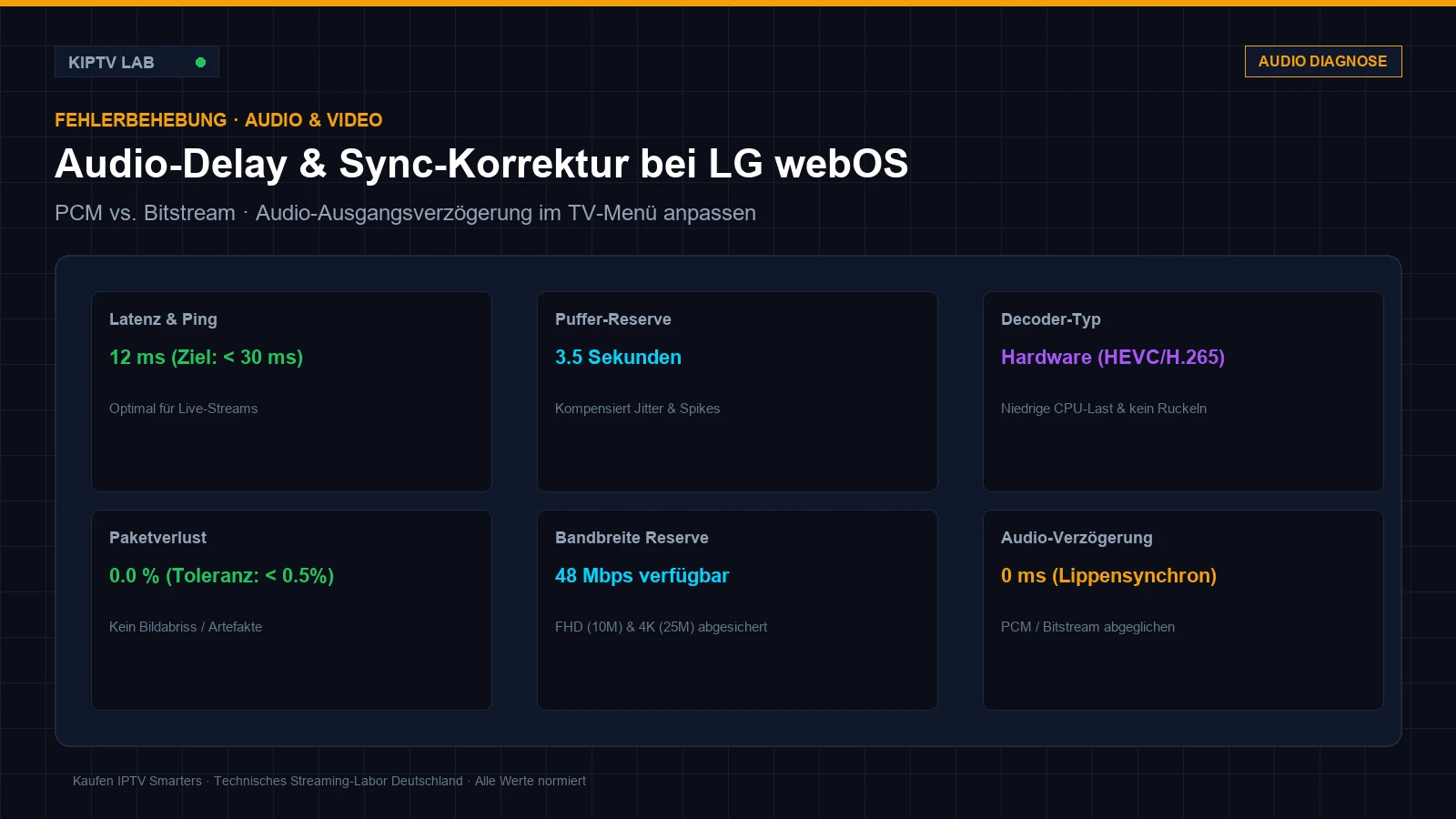Click the footer line starting 'Kaufen IPTV Smarters'
The width and height of the screenshot is (1456, 819).
coord(329,781)
